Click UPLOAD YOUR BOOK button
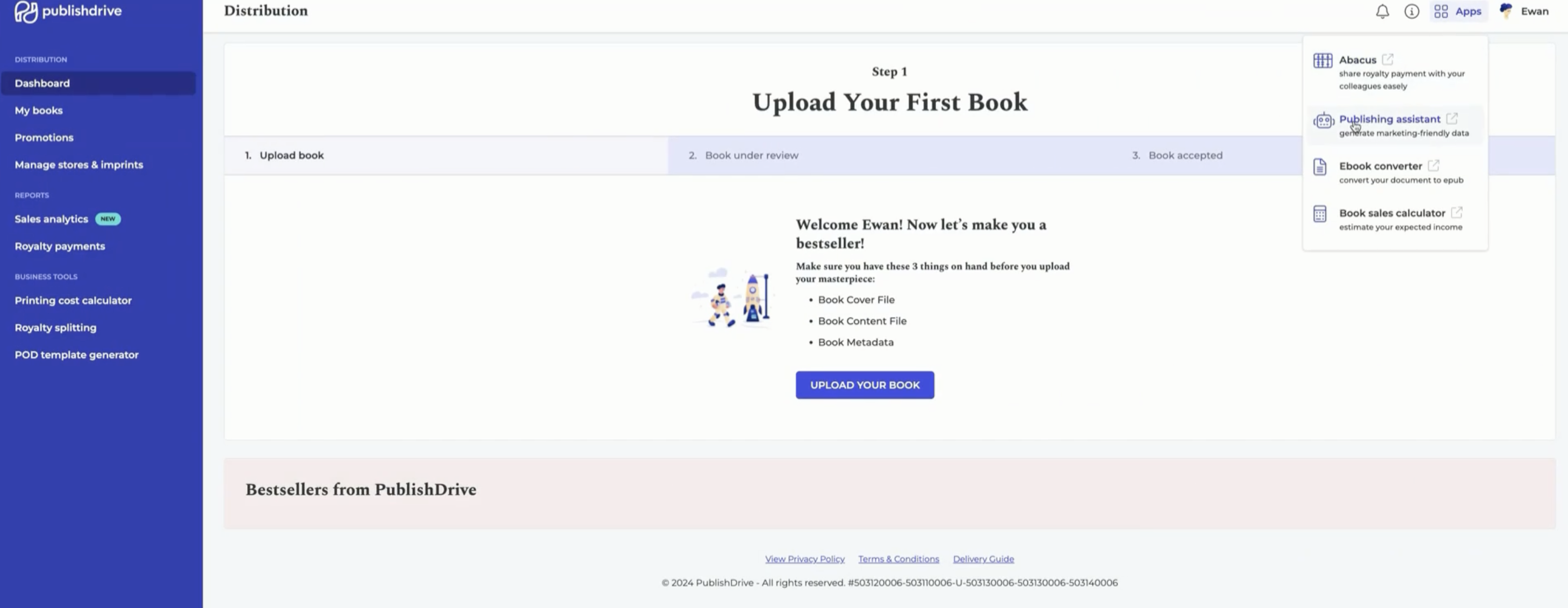Image resolution: width=1568 pixels, height=608 pixels. 864,384
